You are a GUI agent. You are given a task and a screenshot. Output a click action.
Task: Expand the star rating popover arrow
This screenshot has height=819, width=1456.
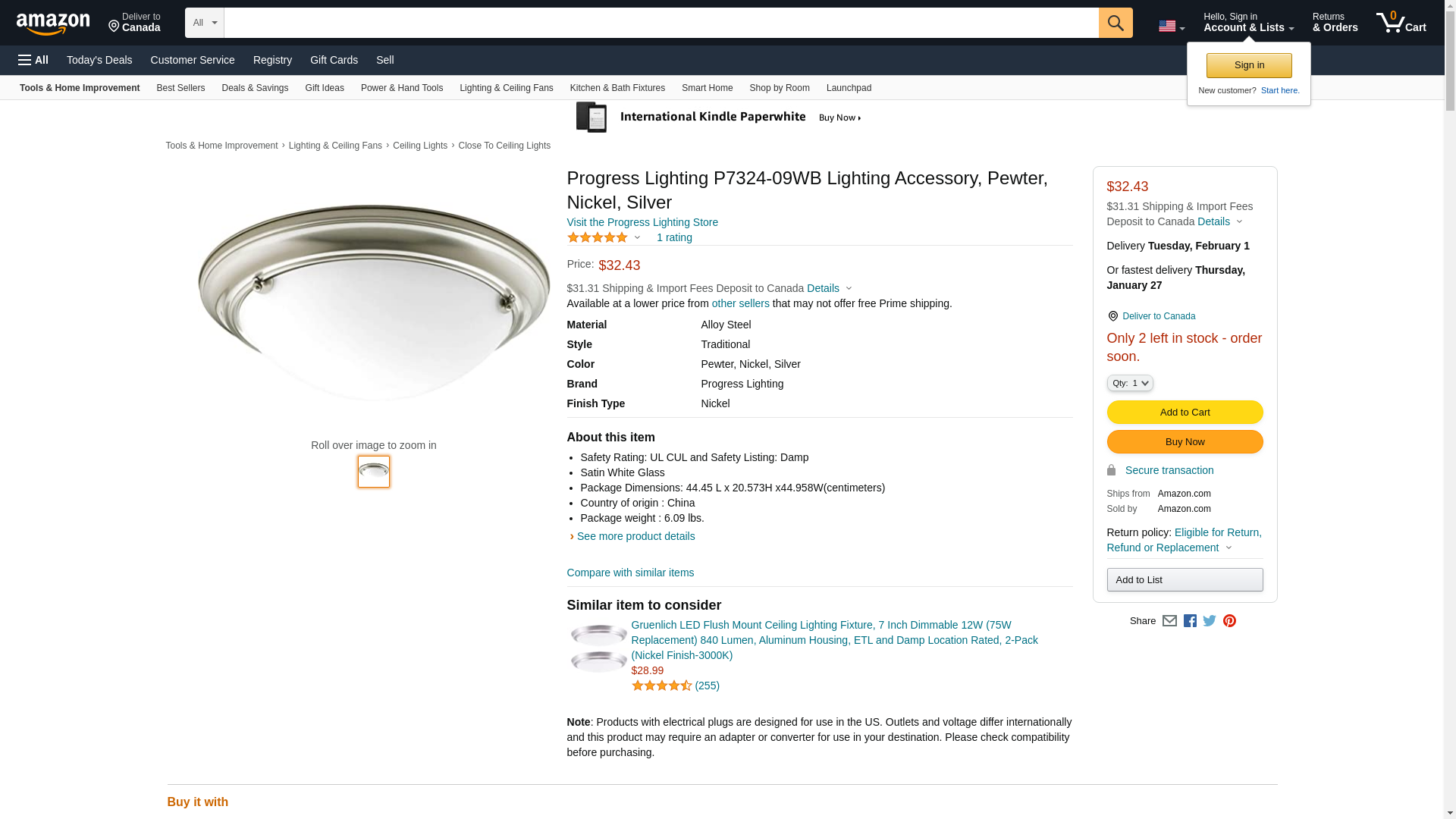(637, 238)
